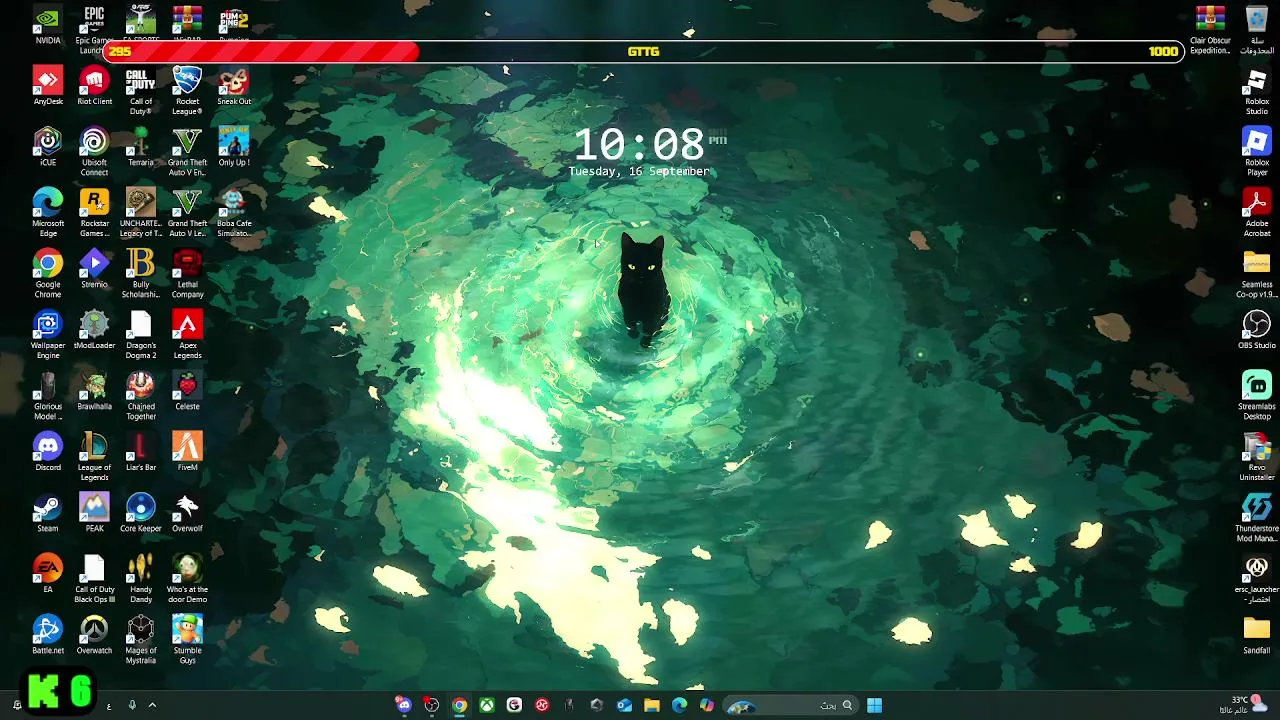1280x720 pixels.
Task: Open the weather widget showing 33°C
Action: tap(1245, 705)
